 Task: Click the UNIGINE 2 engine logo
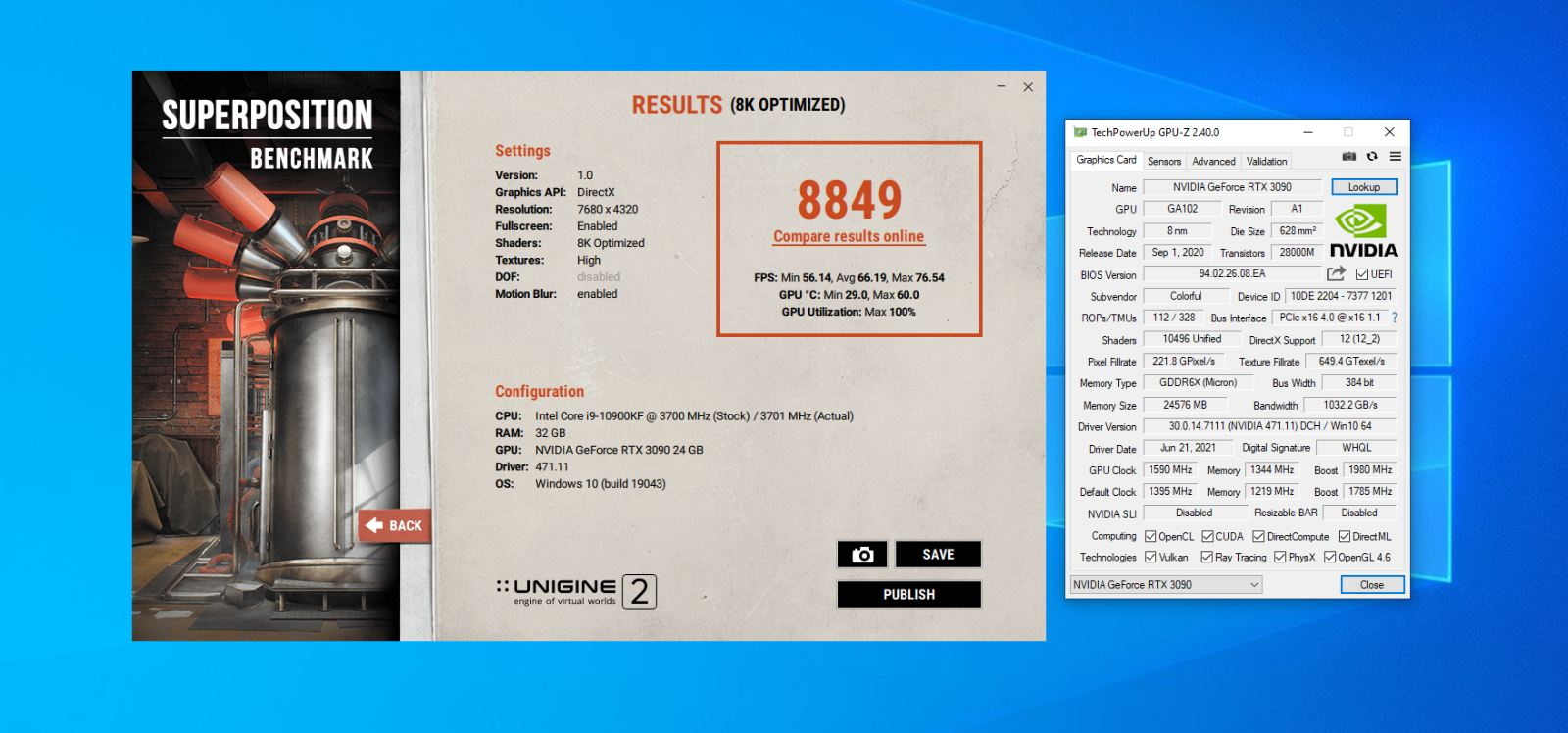pyautogui.click(x=576, y=591)
